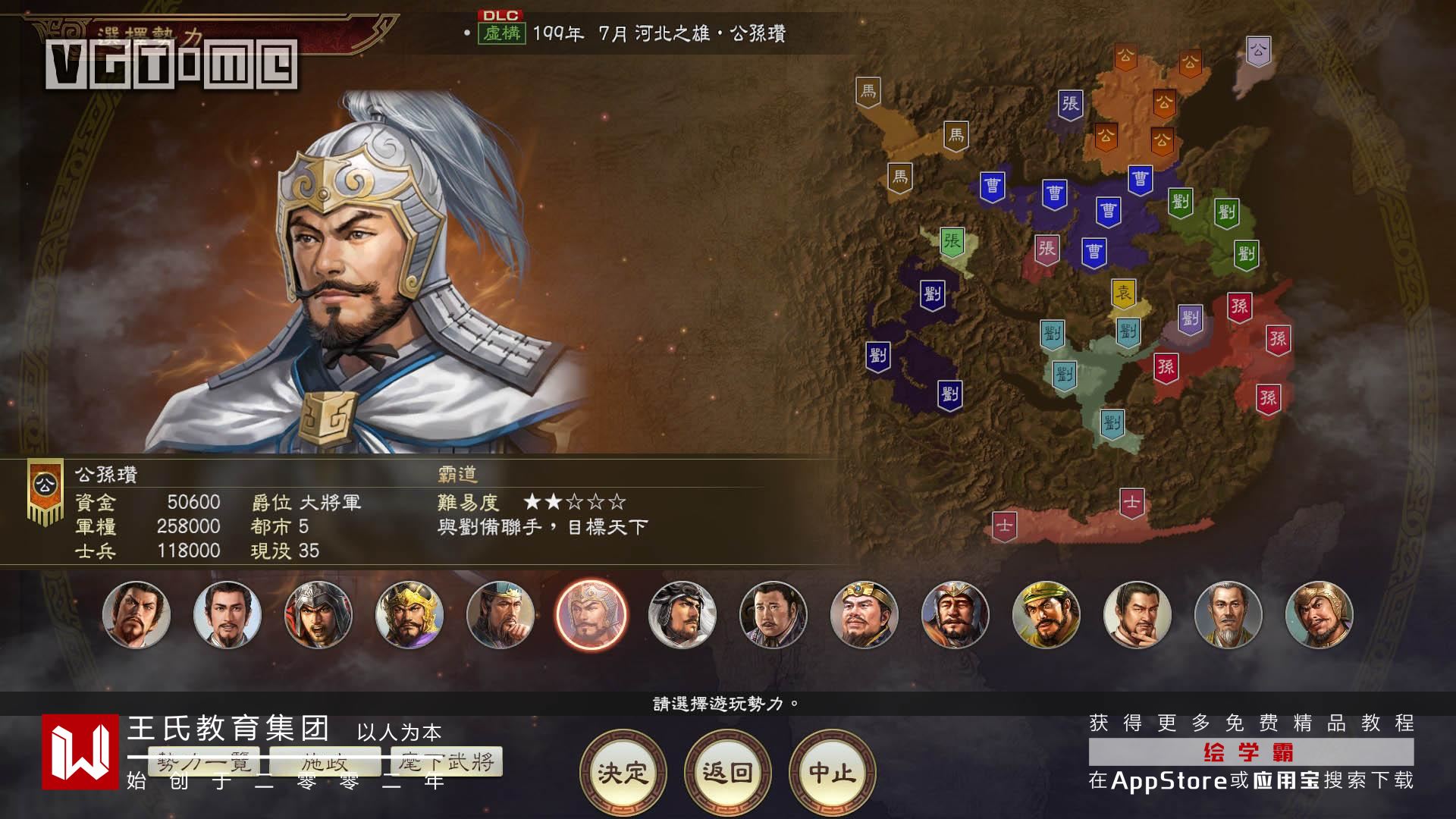Select the ruler portrait in the white fur hat
The height and width of the screenshot is (819, 1456).
coord(682,615)
